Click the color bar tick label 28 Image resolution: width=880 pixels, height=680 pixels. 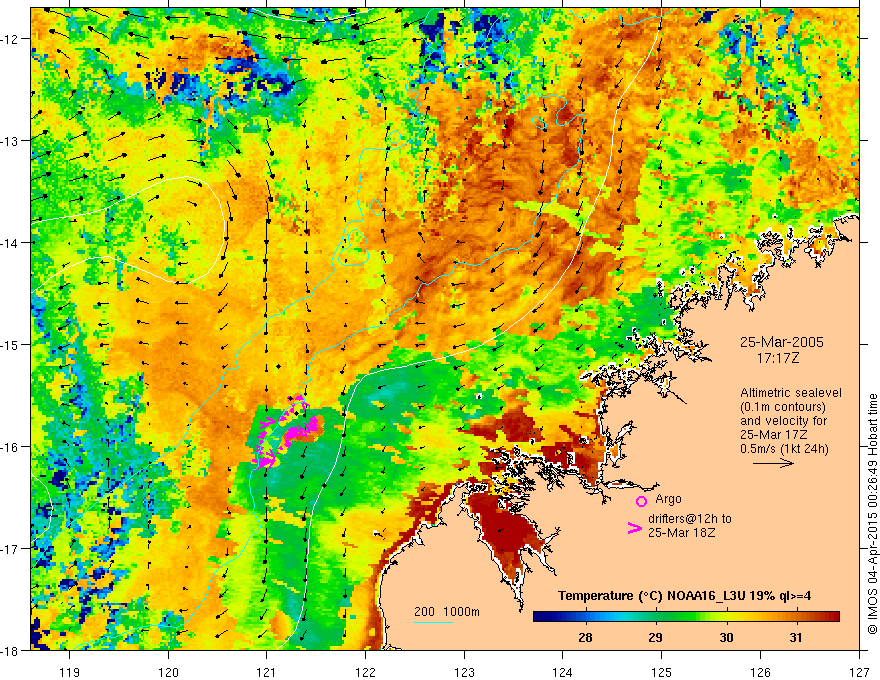point(585,637)
